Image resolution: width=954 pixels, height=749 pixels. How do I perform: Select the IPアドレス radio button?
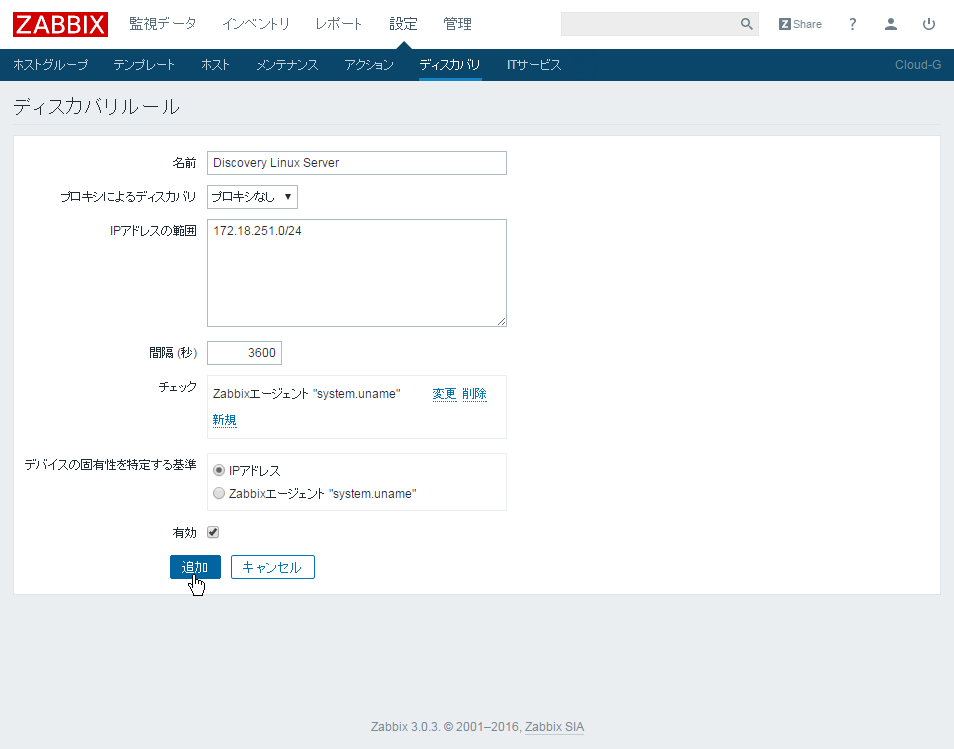pos(218,470)
